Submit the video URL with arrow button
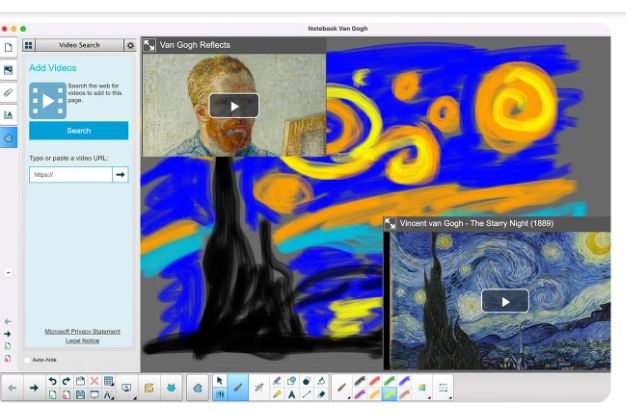This screenshot has height=417, width=626. pos(120,174)
